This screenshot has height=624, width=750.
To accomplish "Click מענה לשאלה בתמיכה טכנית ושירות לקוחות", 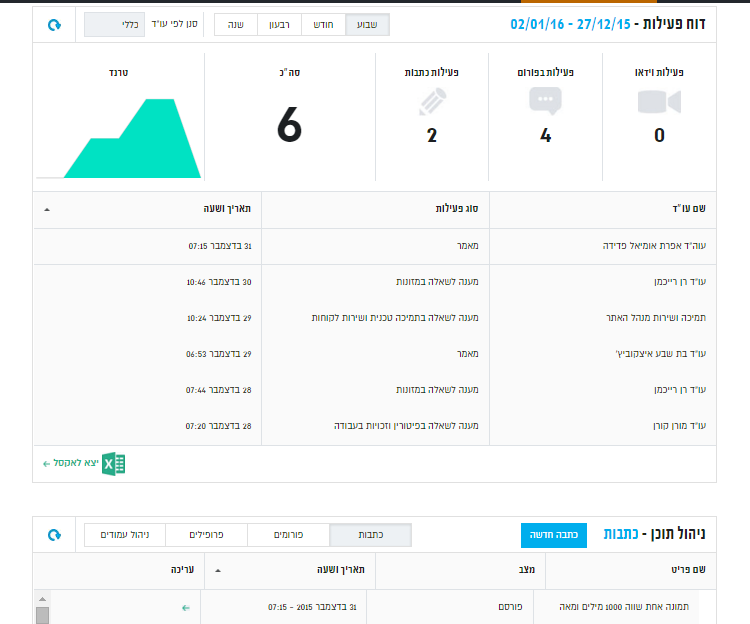I will (x=395, y=317).
